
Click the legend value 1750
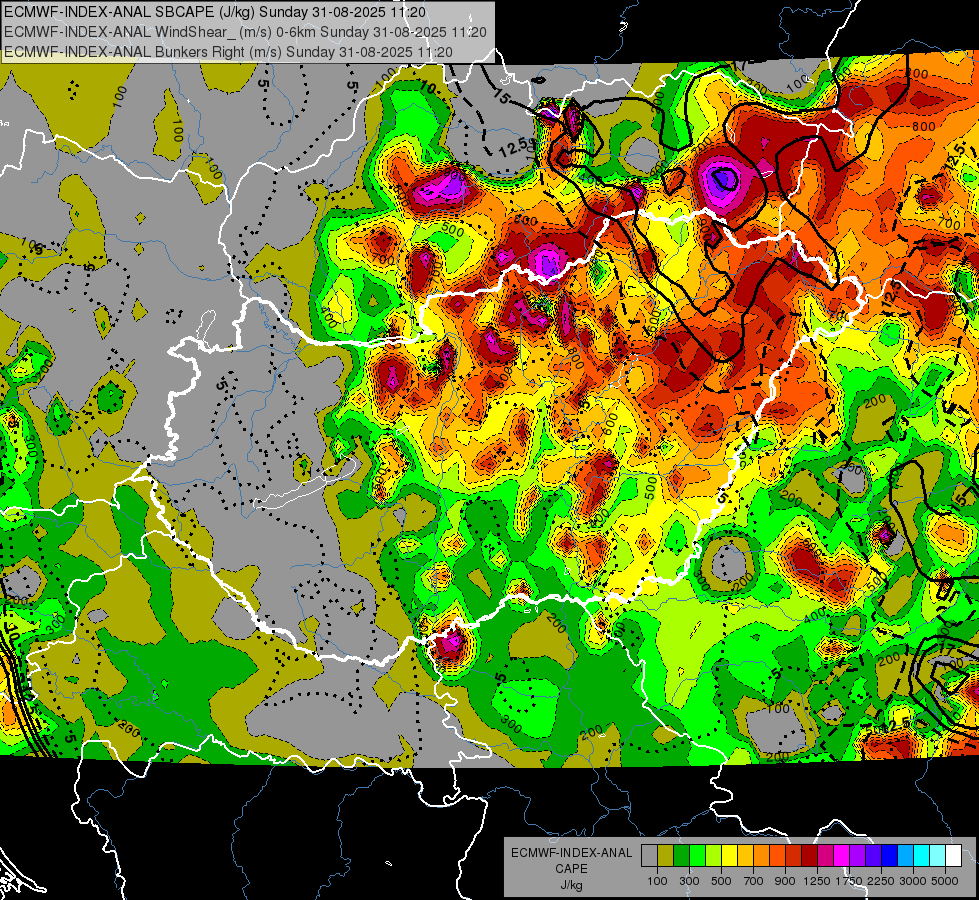click(849, 881)
